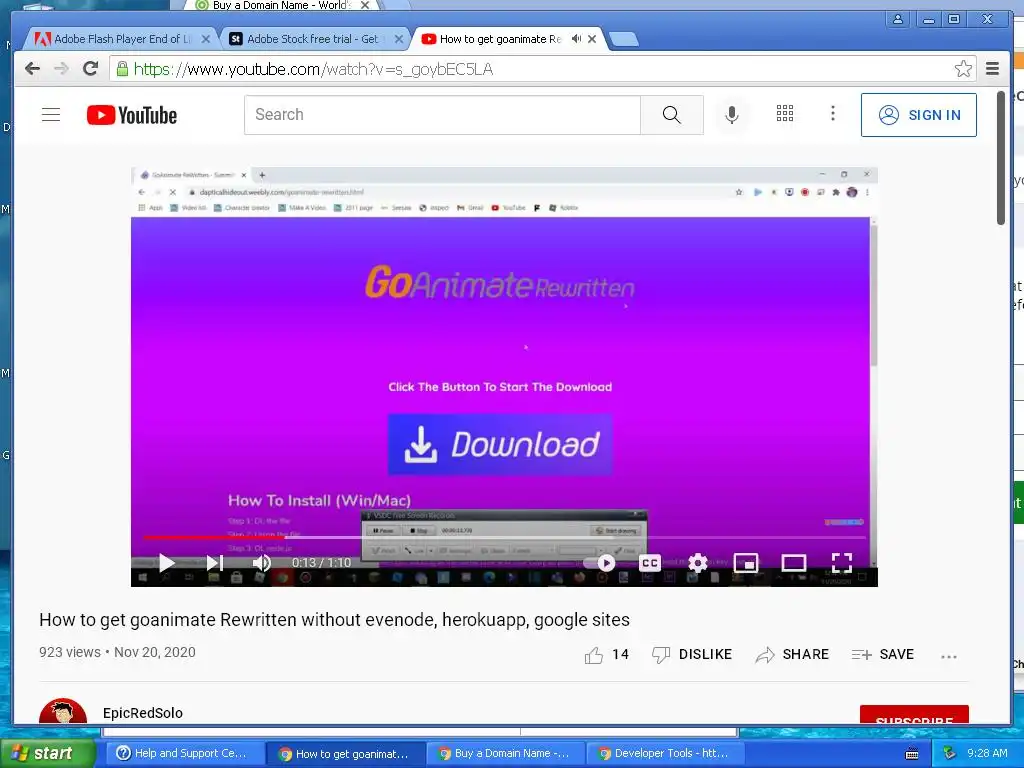Reload the YouTube page
The height and width of the screenshot is (768, 1024).
(90, 69)
